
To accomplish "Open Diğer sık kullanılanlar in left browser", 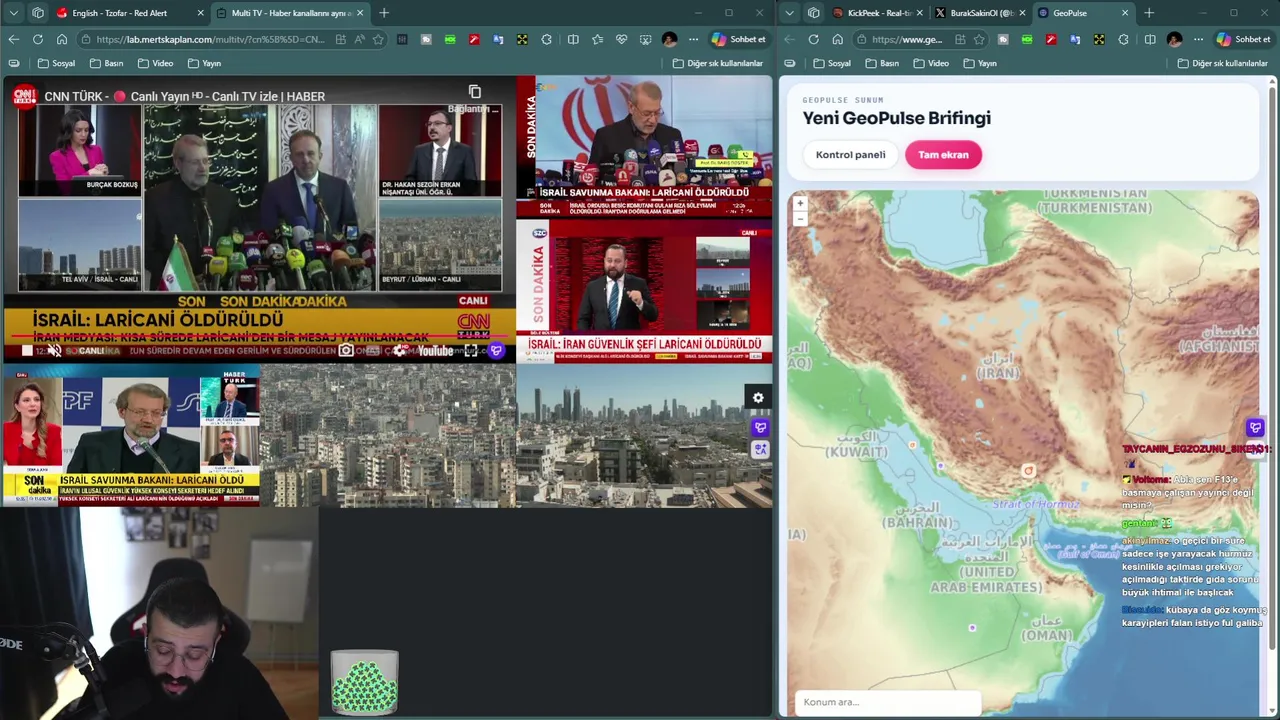I will 717,63.
